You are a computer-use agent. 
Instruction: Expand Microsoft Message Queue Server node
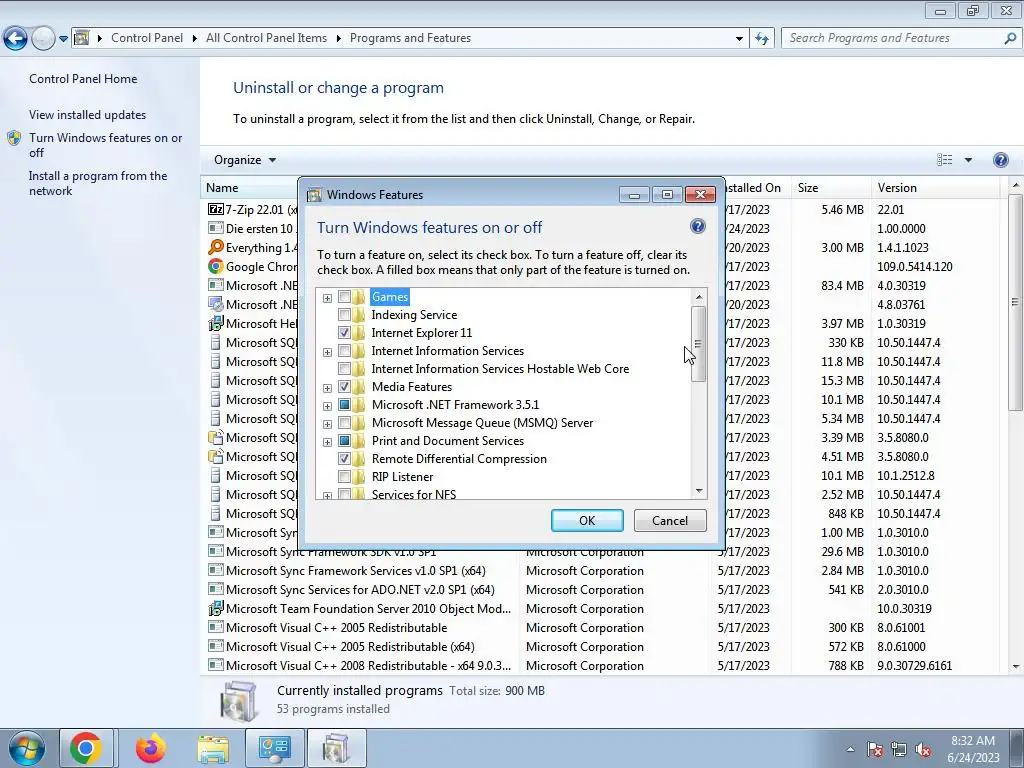(327, 424)
